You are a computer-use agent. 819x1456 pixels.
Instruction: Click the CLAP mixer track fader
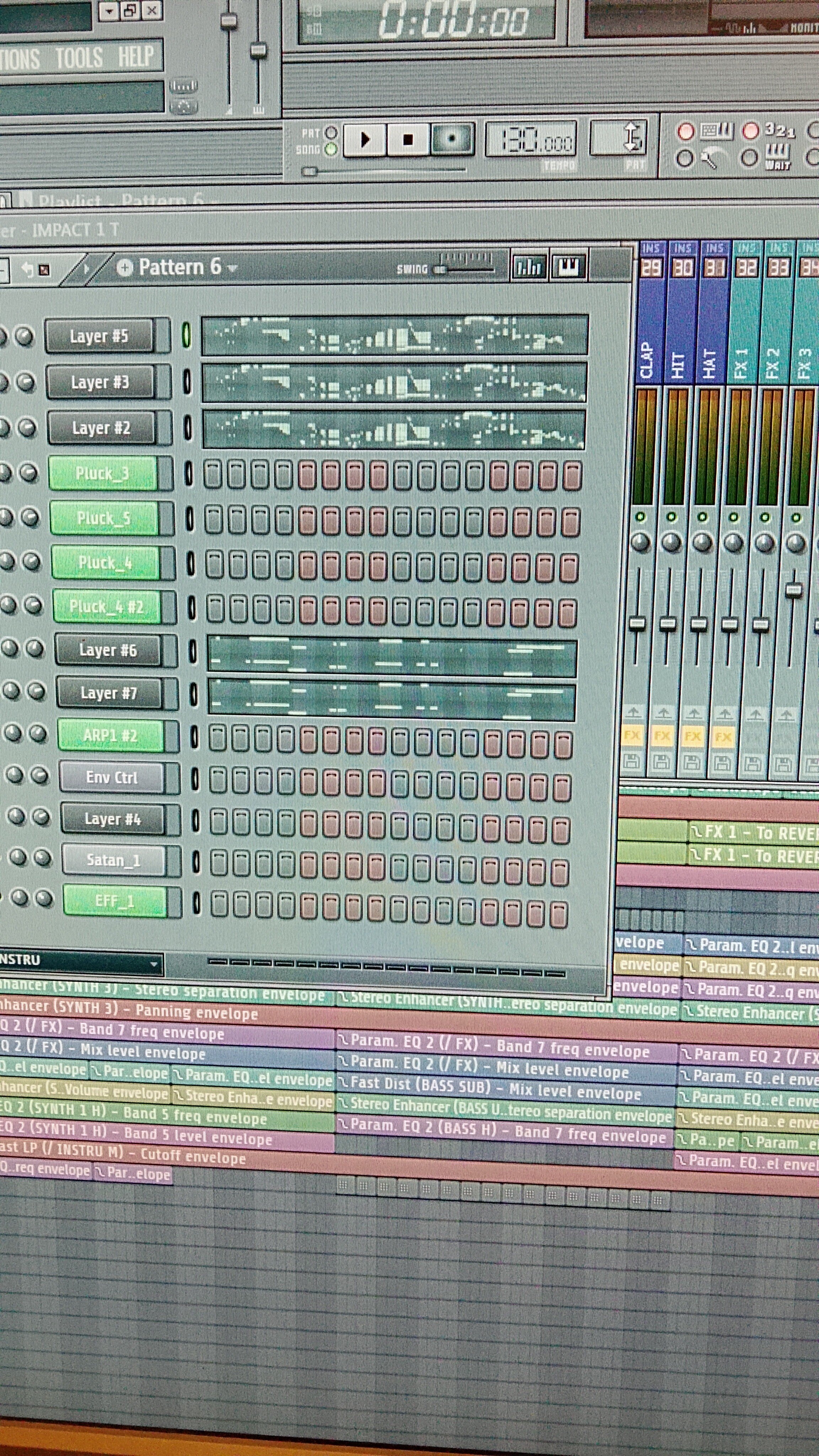[637, 624]
